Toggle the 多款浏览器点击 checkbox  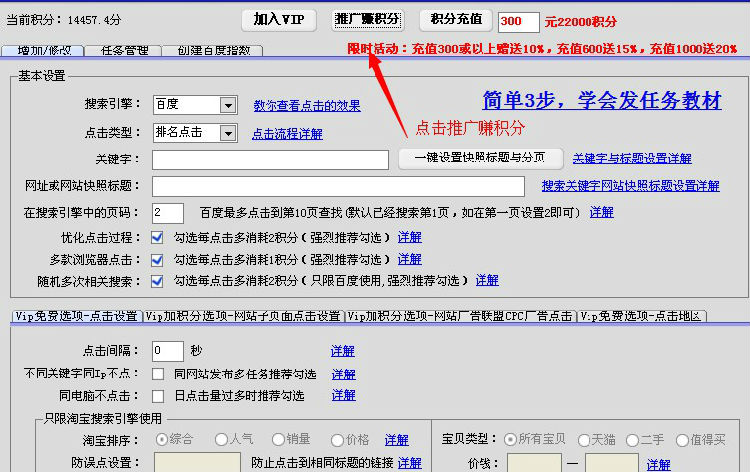pos(157,259)
